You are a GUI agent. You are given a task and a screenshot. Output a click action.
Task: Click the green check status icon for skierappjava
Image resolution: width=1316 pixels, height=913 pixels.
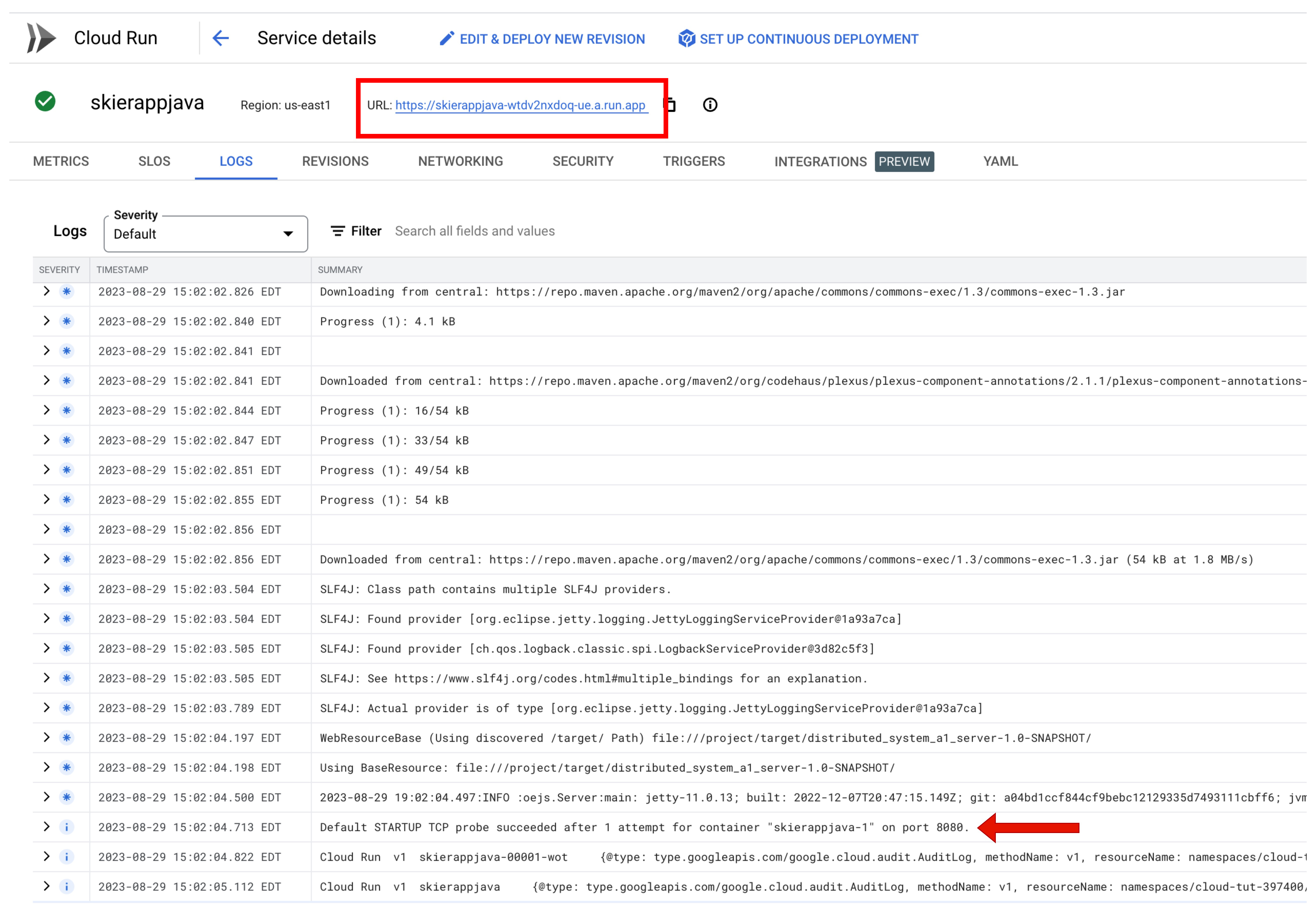[x=45, y=102]
